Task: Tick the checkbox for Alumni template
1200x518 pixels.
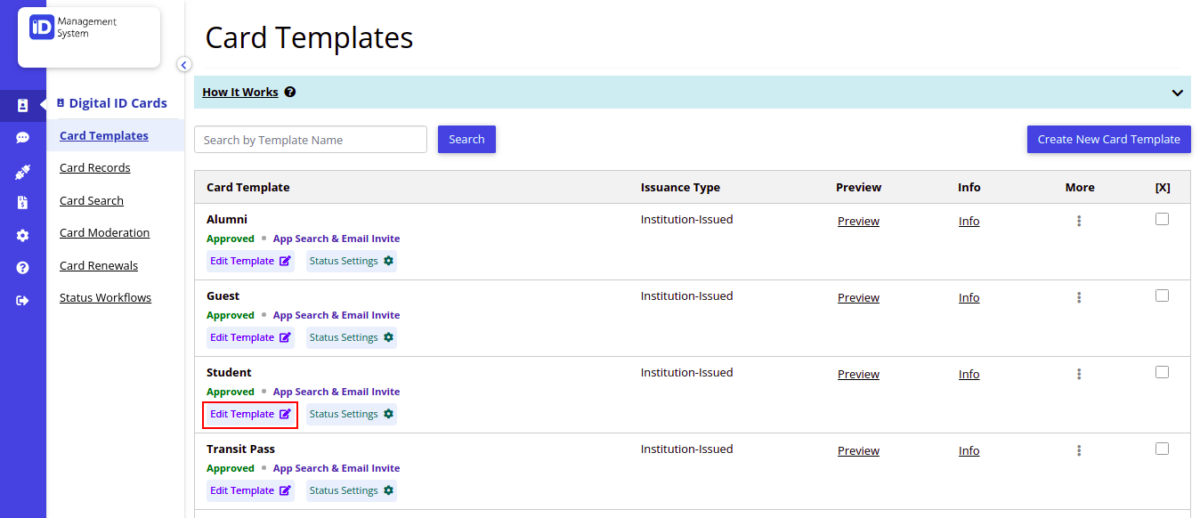Action: (x=1161, y=219)
